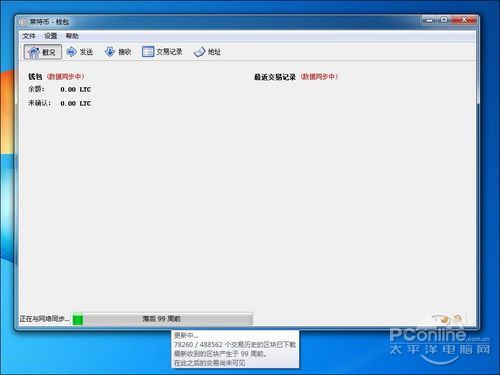Open the 接收 receive coins tab
The width and height of the screenshot is (500, 375).
coord(118,52)
